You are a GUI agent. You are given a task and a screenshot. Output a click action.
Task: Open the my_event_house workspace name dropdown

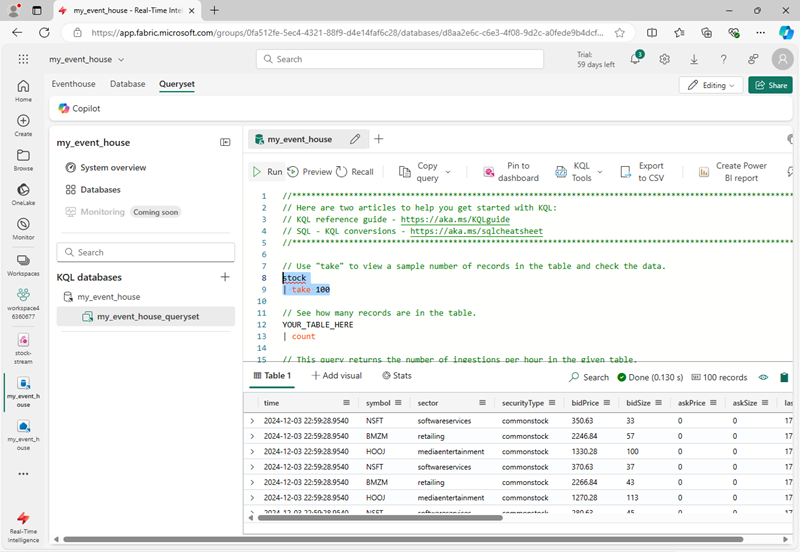[x=87, y=59]
